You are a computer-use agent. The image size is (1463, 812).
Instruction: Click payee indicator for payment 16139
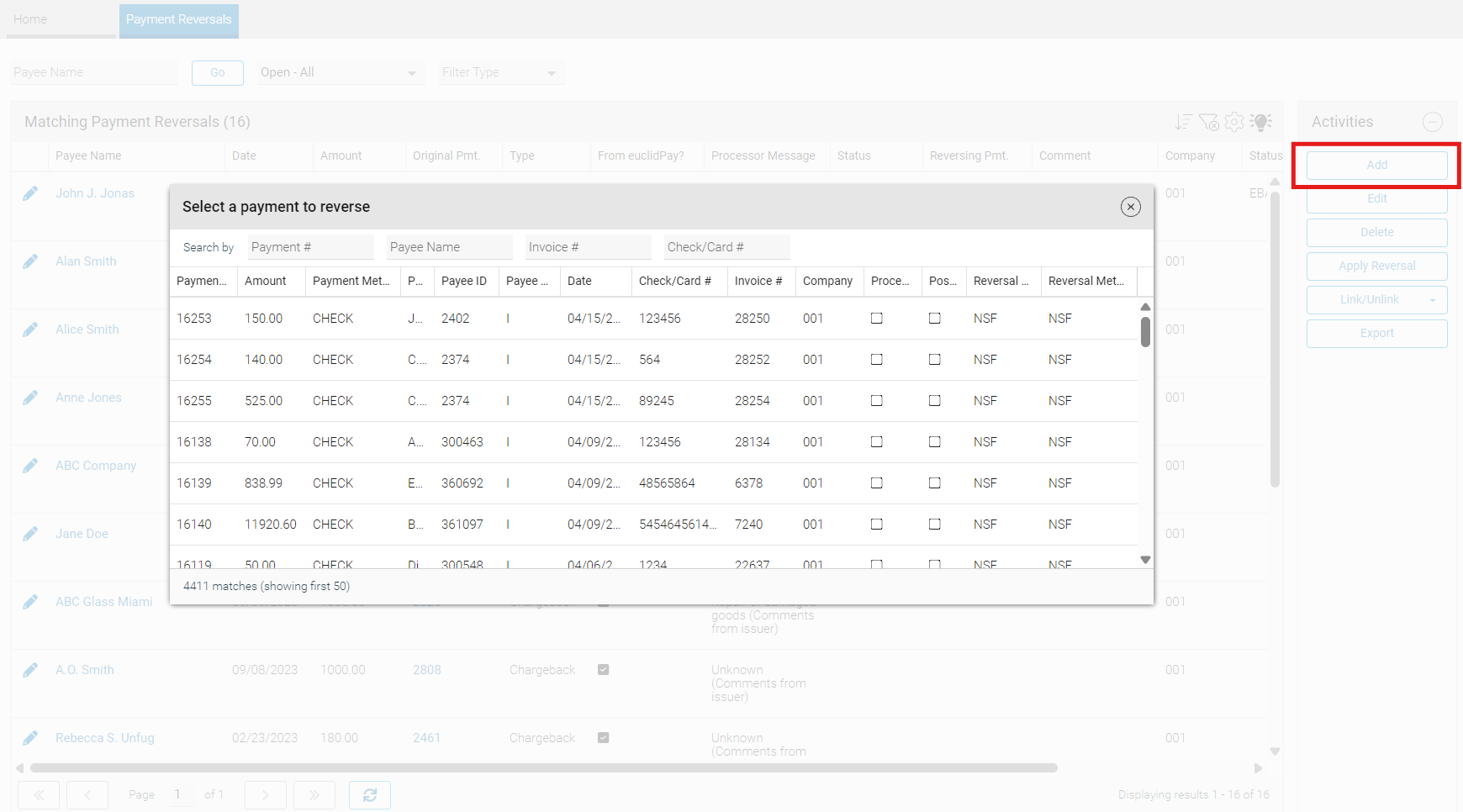tap(508, 483)
